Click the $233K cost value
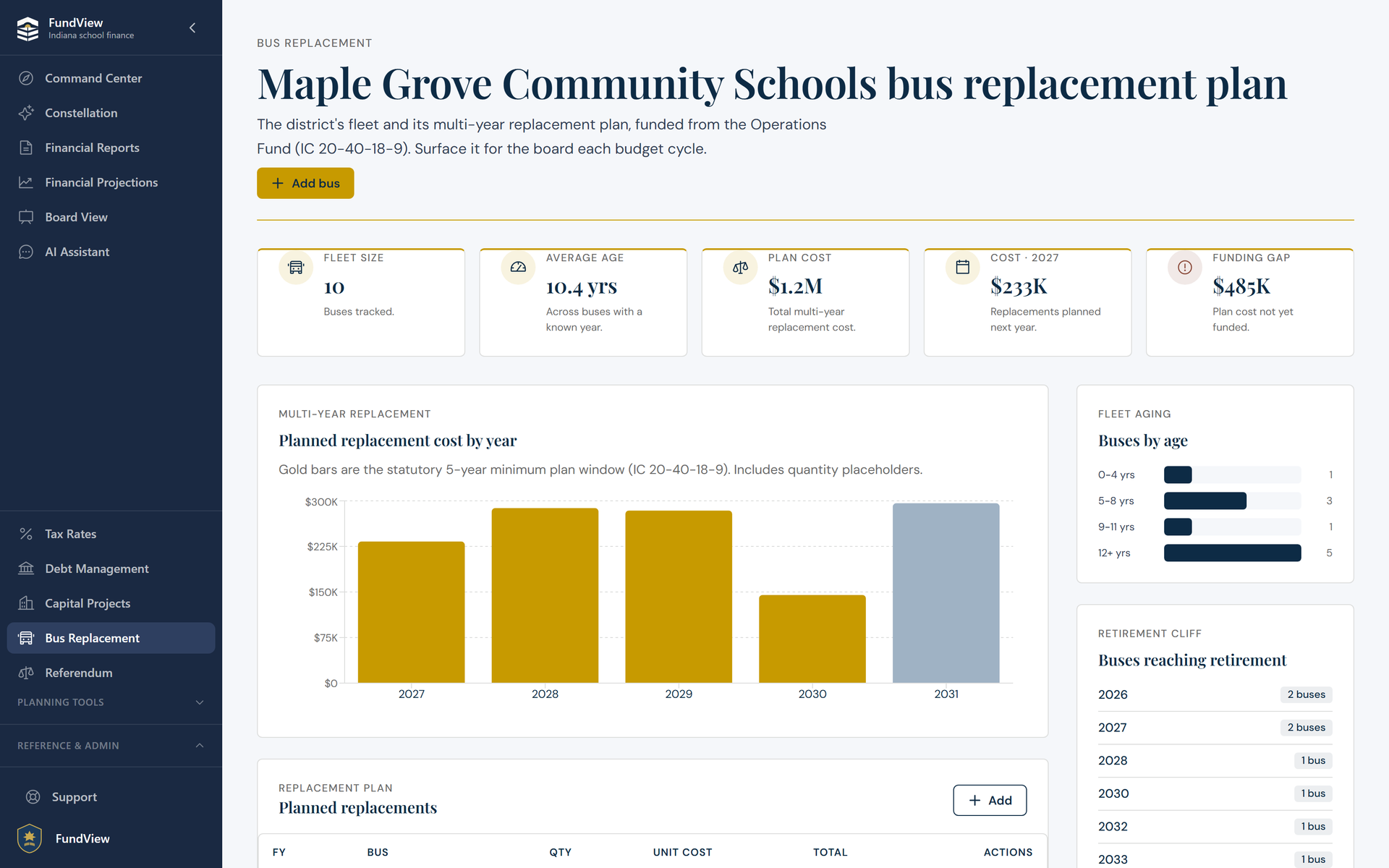Viewport: 1389px width, 868px height. [1019, 286]
